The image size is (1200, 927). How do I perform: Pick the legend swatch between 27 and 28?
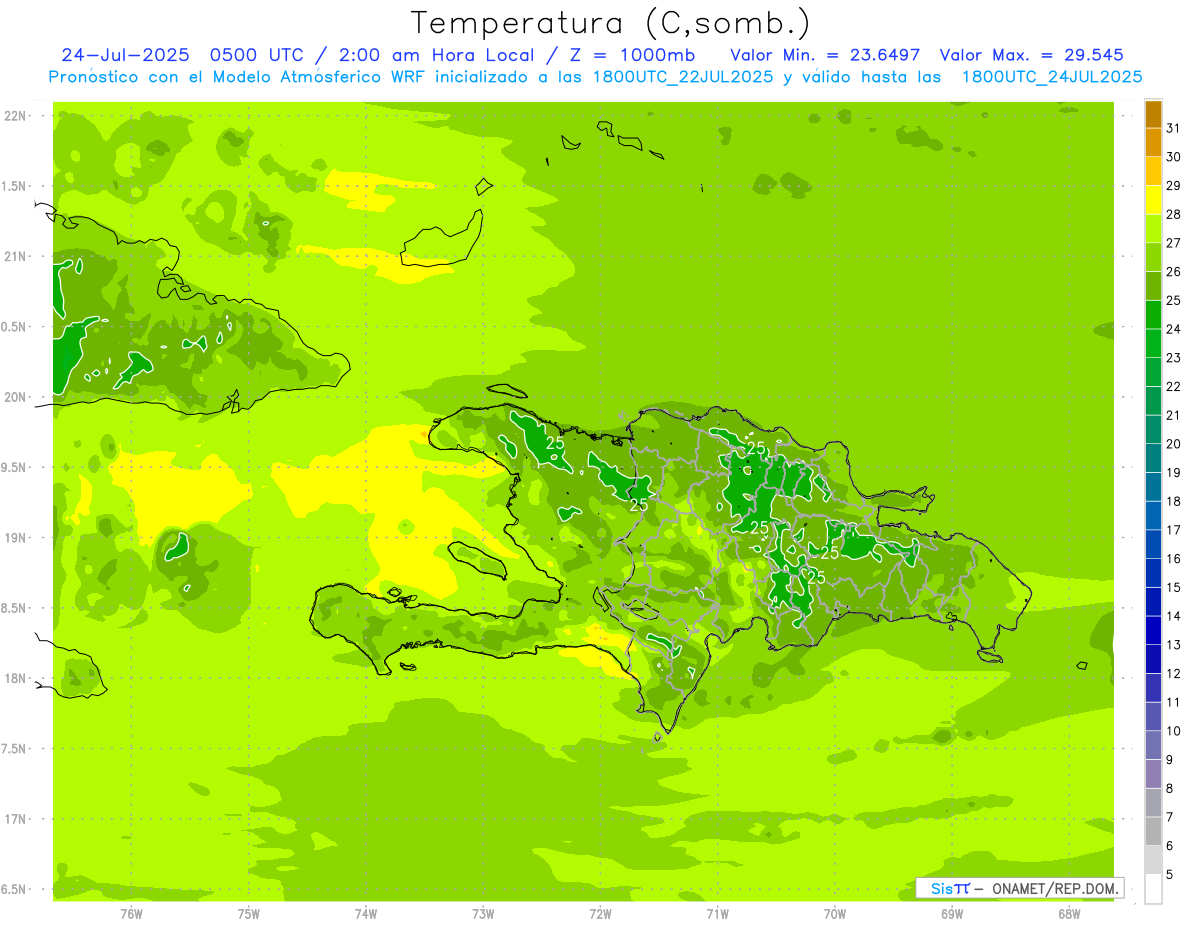point(1153,228)
